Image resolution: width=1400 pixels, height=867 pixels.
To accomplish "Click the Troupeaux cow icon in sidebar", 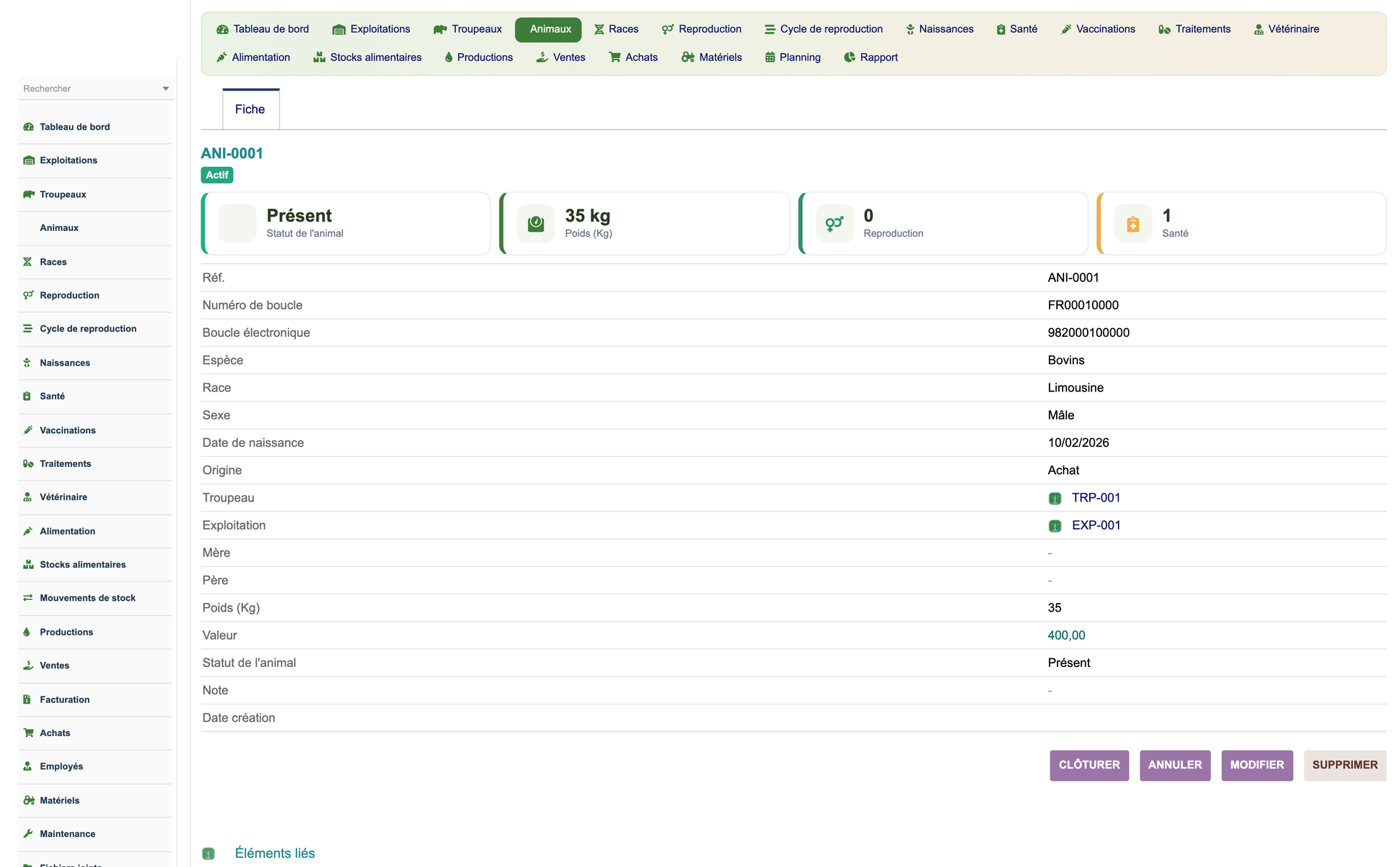I will click(29, 194).
